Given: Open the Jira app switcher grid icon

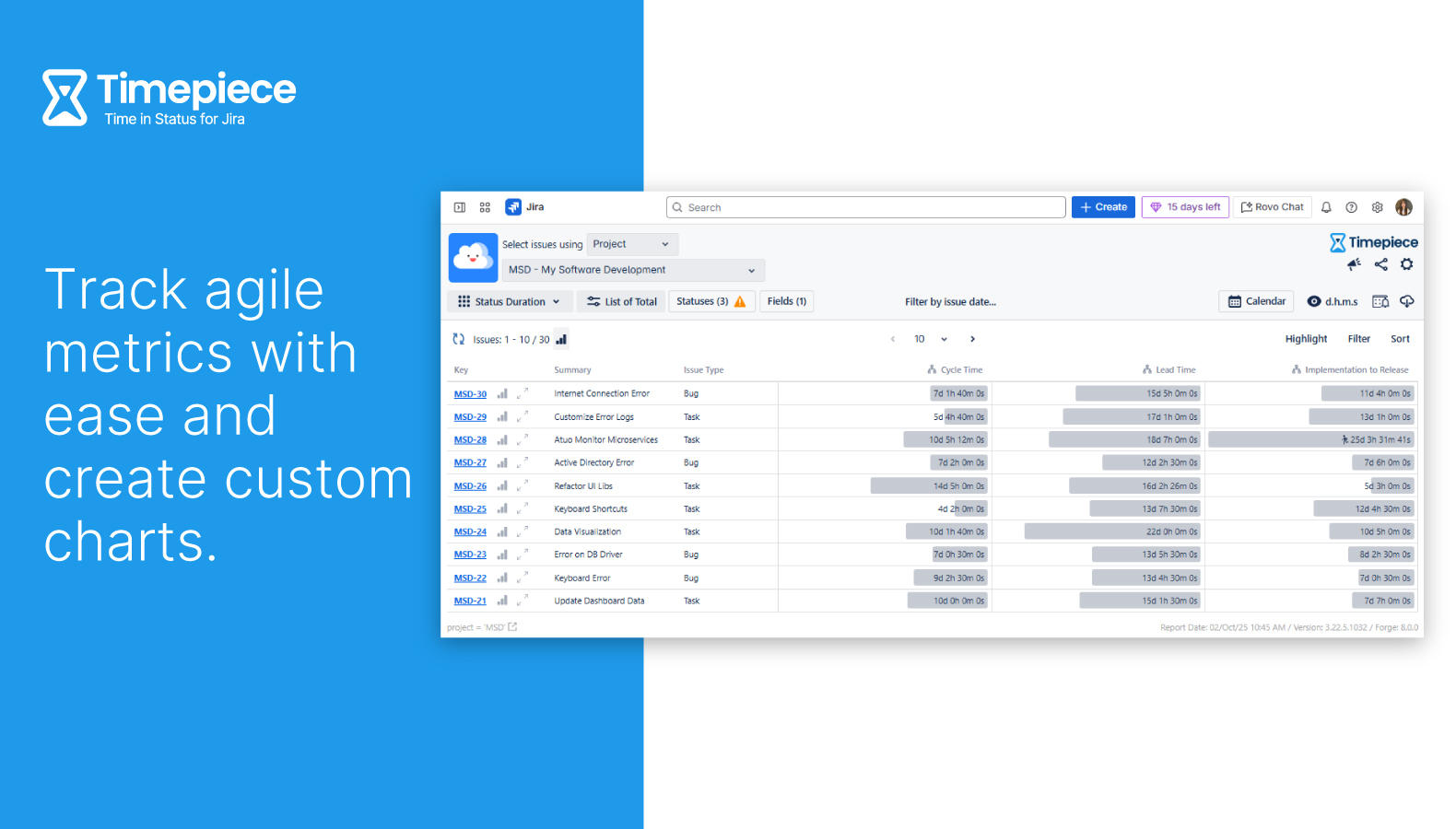Looking at the screenshot, I should pos(485,207).
